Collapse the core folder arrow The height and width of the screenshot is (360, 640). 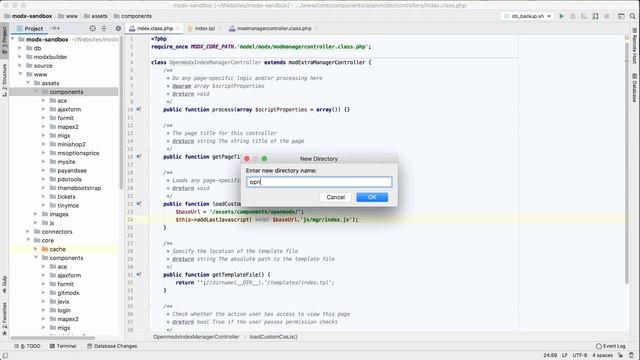[28, 240]
